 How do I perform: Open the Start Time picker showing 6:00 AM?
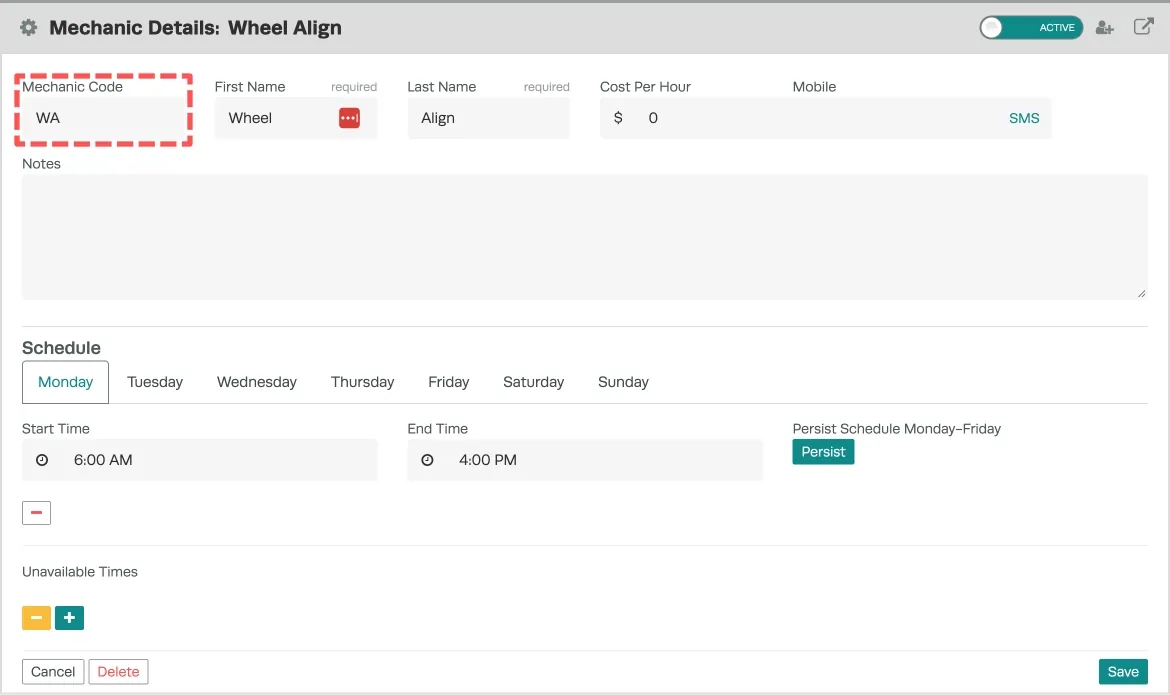coord(199,460)
